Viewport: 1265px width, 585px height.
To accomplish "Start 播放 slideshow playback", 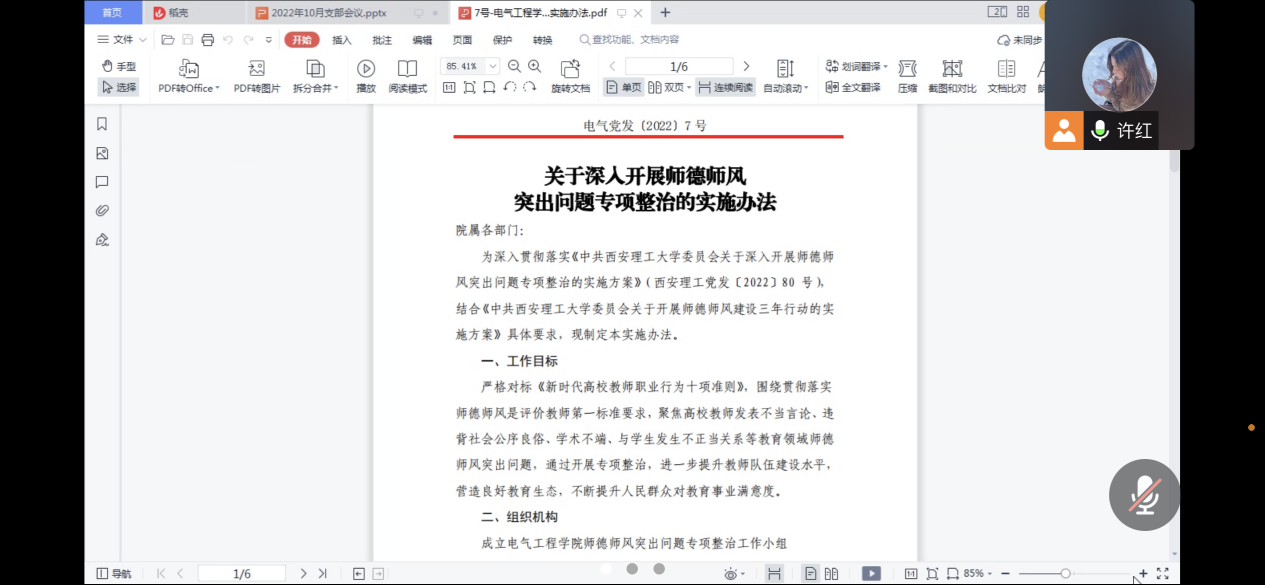I will pyautogui.click(x=366, y=77).
